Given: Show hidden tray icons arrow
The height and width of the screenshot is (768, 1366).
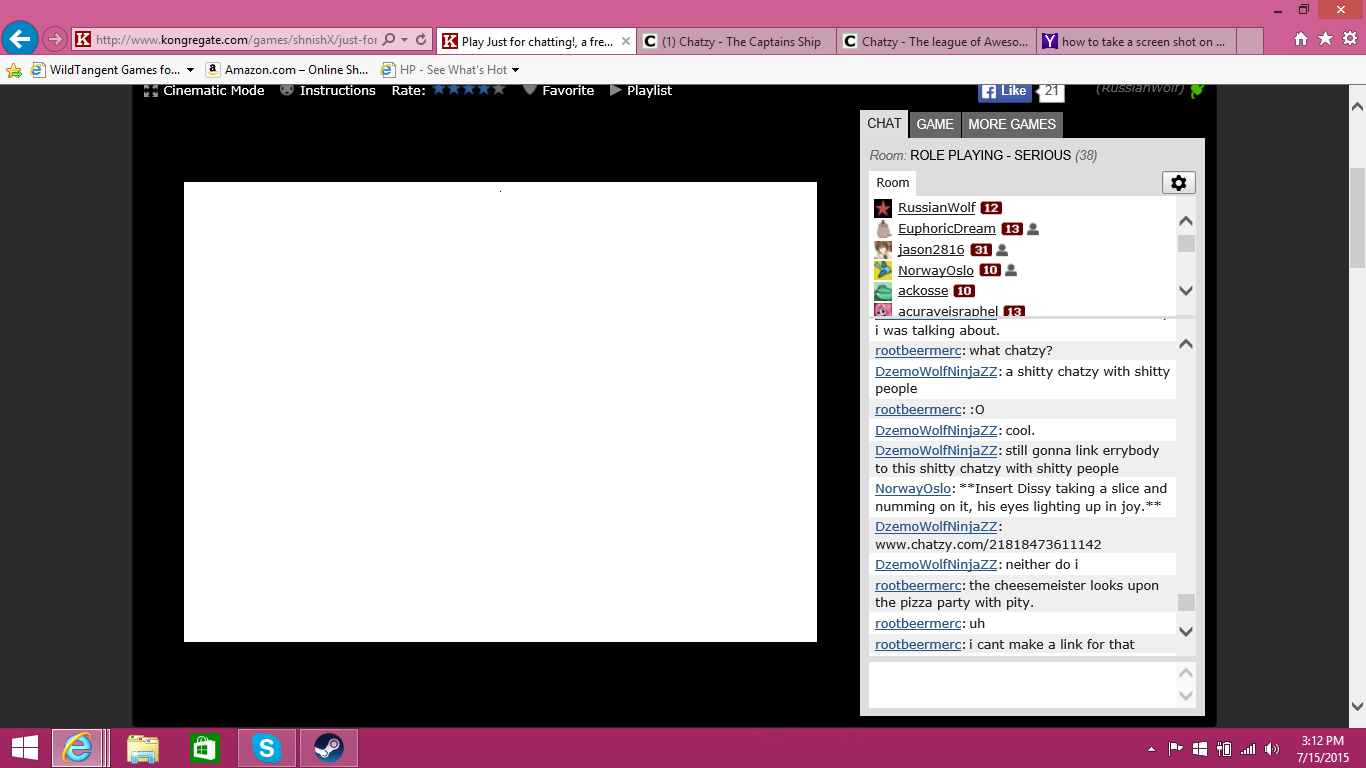Looking at the screenshot, I should [x=1153, y=749].
